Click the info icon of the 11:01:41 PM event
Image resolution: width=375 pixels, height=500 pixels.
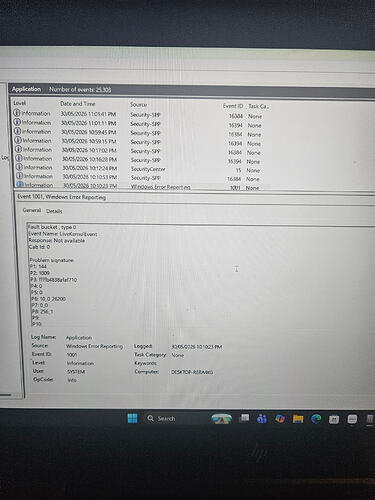[17, 113]
